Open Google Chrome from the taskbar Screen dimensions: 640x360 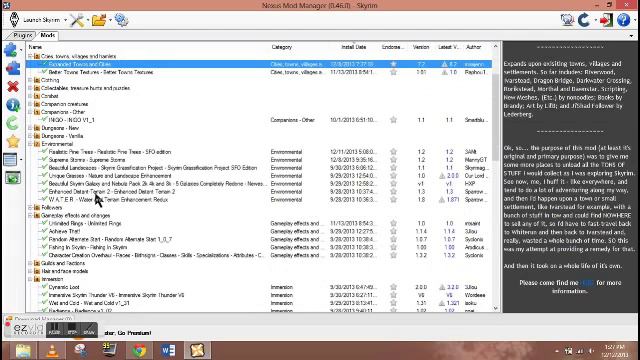click(139, 351)
